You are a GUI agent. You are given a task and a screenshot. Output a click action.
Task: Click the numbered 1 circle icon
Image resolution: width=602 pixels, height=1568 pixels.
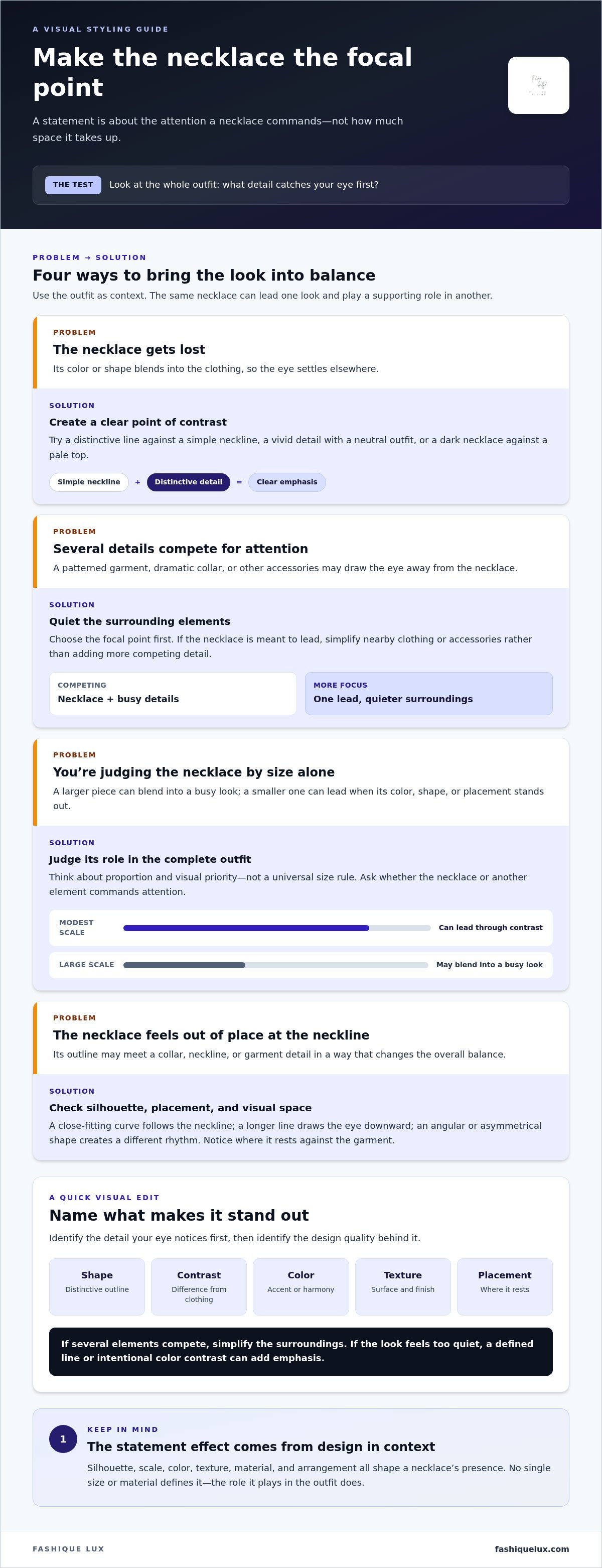63,1439
